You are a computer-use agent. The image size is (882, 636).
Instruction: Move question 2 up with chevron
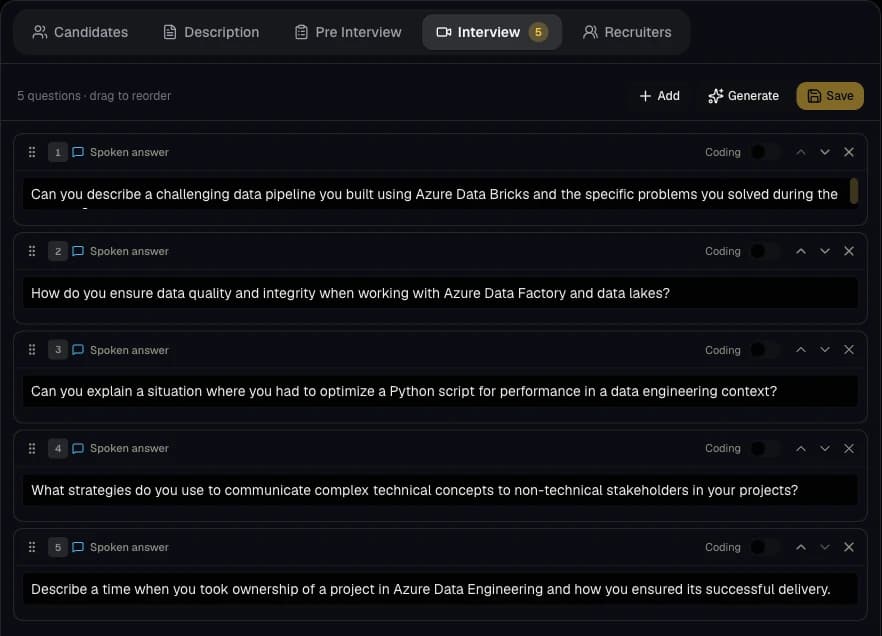[x=801, y=251]
